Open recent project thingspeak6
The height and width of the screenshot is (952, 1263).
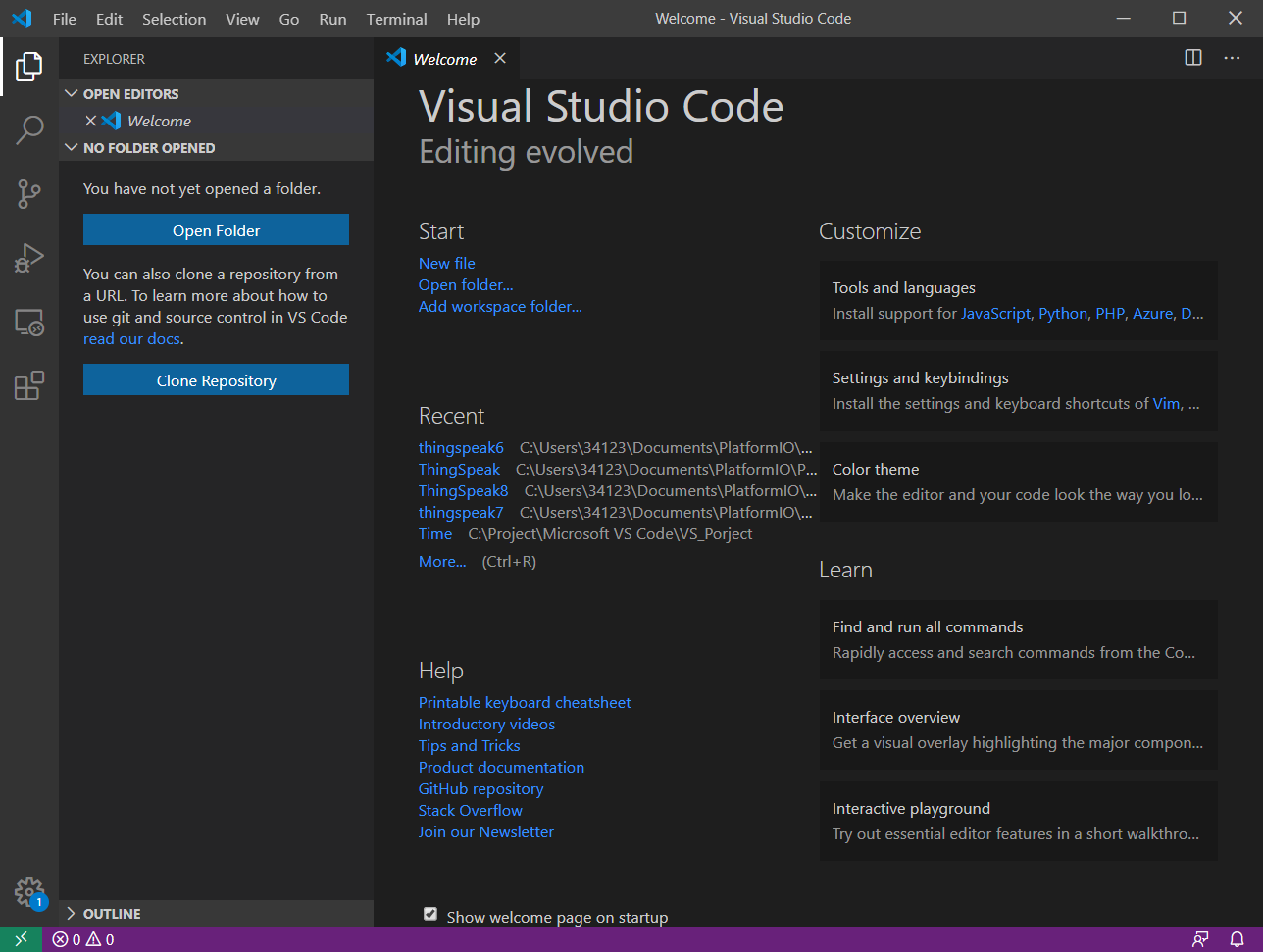[461, 447]
